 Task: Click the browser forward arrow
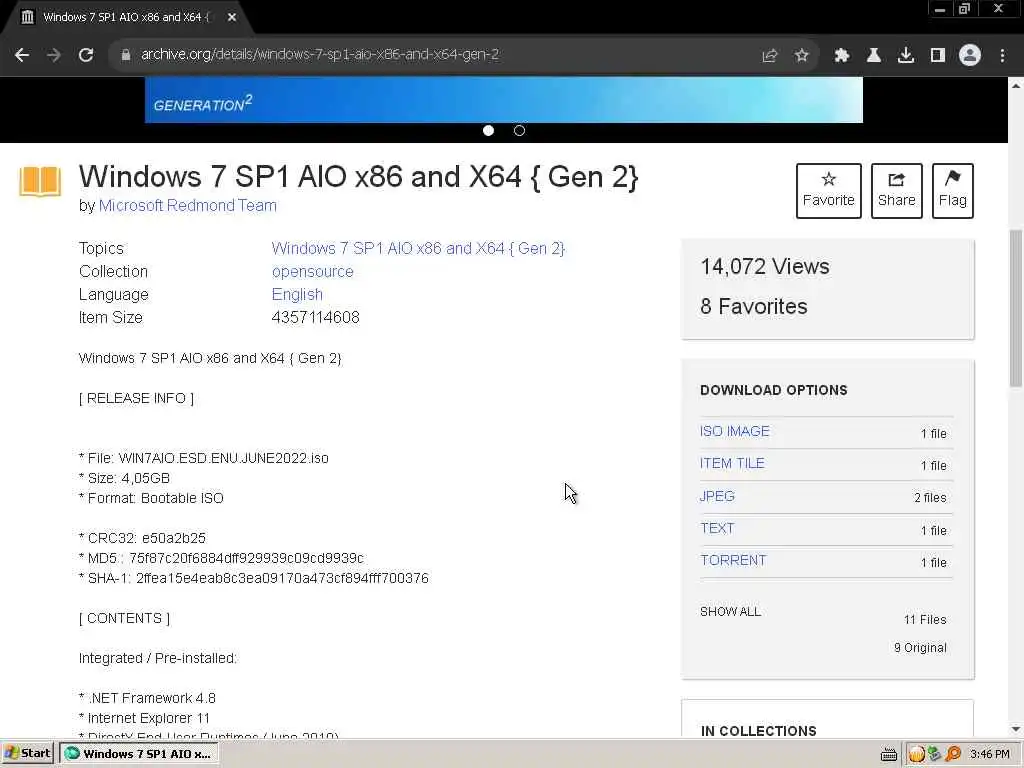coord(54,55)
